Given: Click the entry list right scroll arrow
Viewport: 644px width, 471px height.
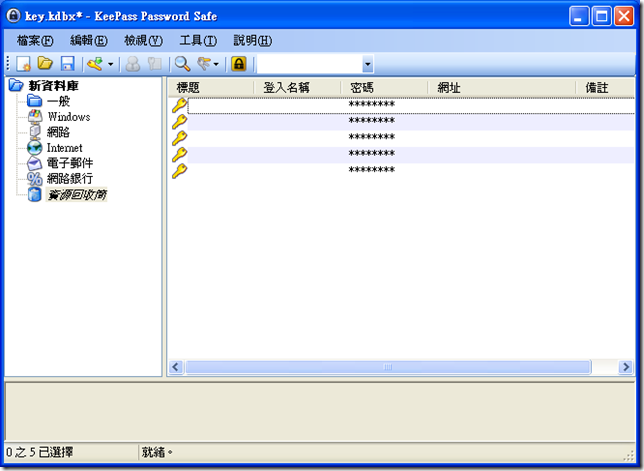Looking at the screenshot, I should [x=626, y=367].
